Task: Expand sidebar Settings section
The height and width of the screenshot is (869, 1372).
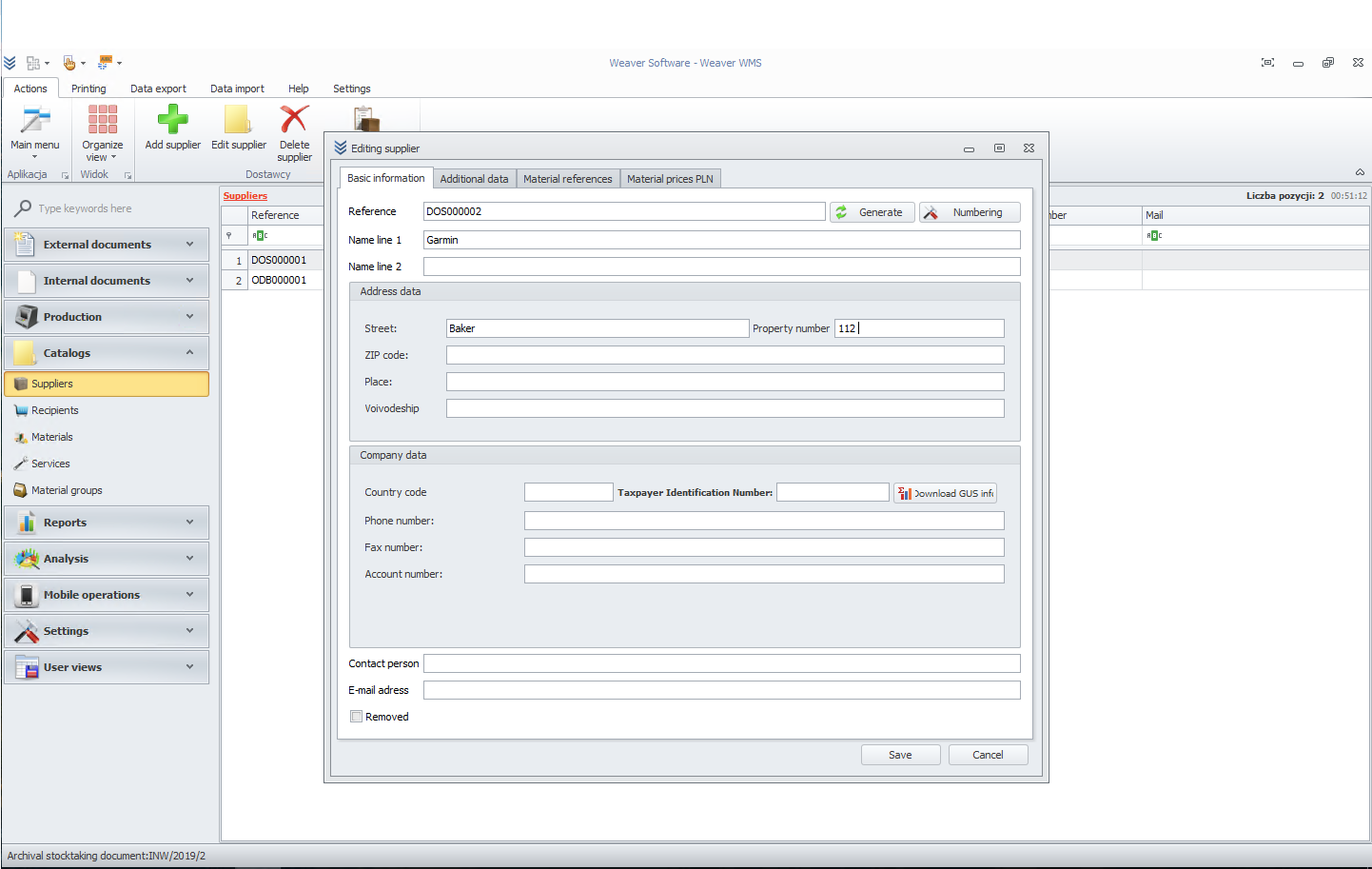Action: pos(107,631)
